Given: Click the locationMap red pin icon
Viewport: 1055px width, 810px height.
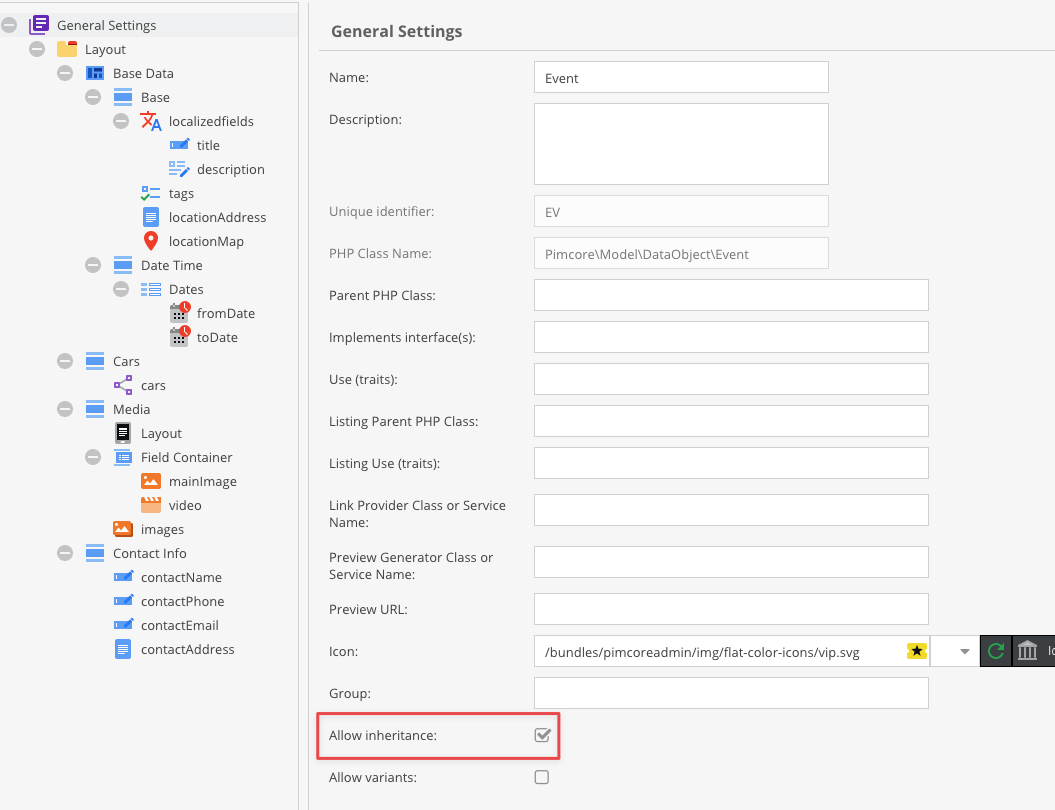Looking at the screenshot, I should click(151, 241).
